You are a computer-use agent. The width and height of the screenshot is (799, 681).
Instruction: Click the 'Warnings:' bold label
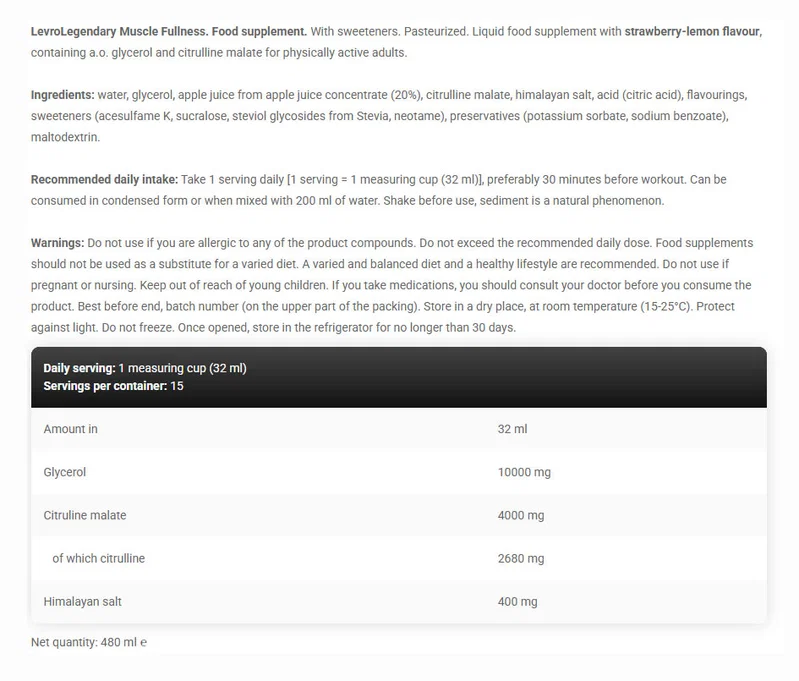(x=58, y=243)
